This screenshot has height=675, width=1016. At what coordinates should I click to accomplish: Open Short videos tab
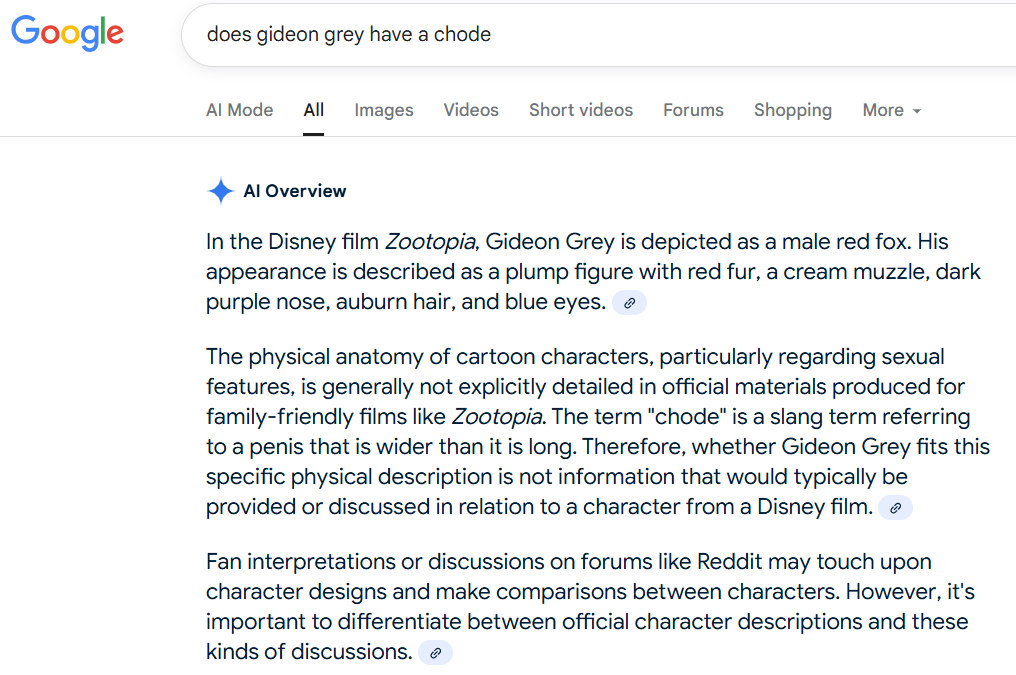(581, 110)
